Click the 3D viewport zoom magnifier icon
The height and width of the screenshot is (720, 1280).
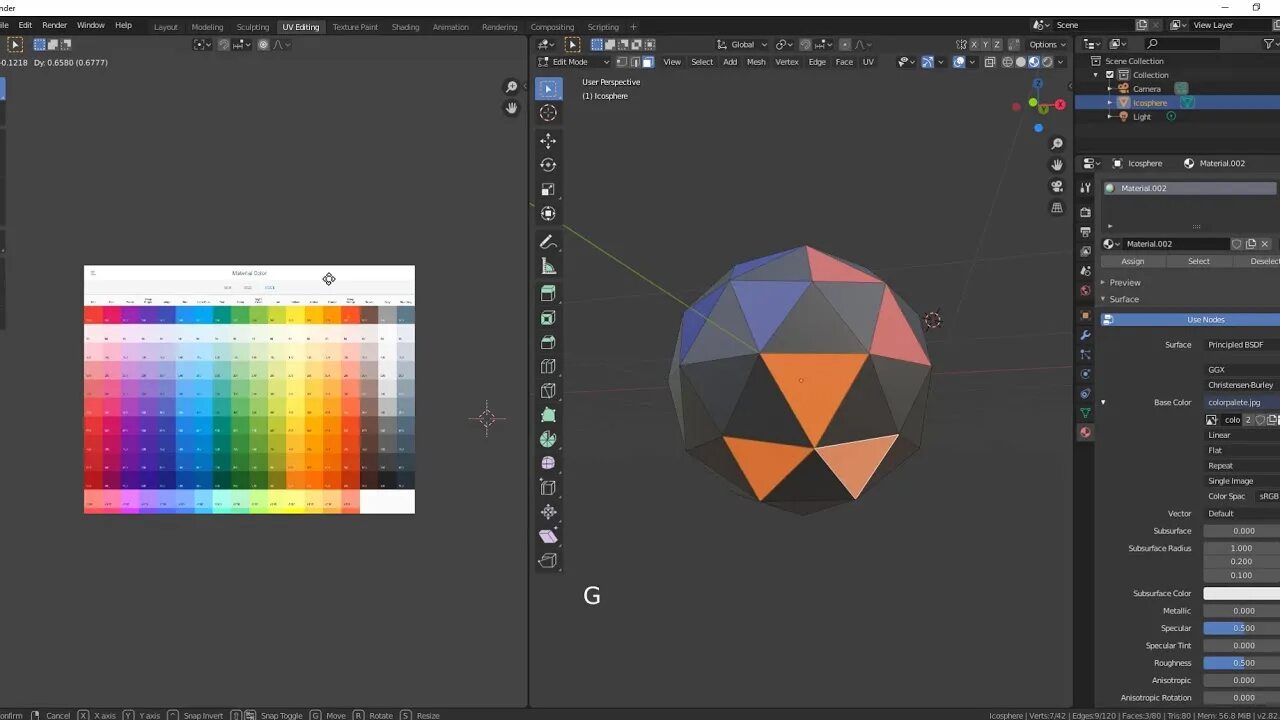(x=1057, y=144)
